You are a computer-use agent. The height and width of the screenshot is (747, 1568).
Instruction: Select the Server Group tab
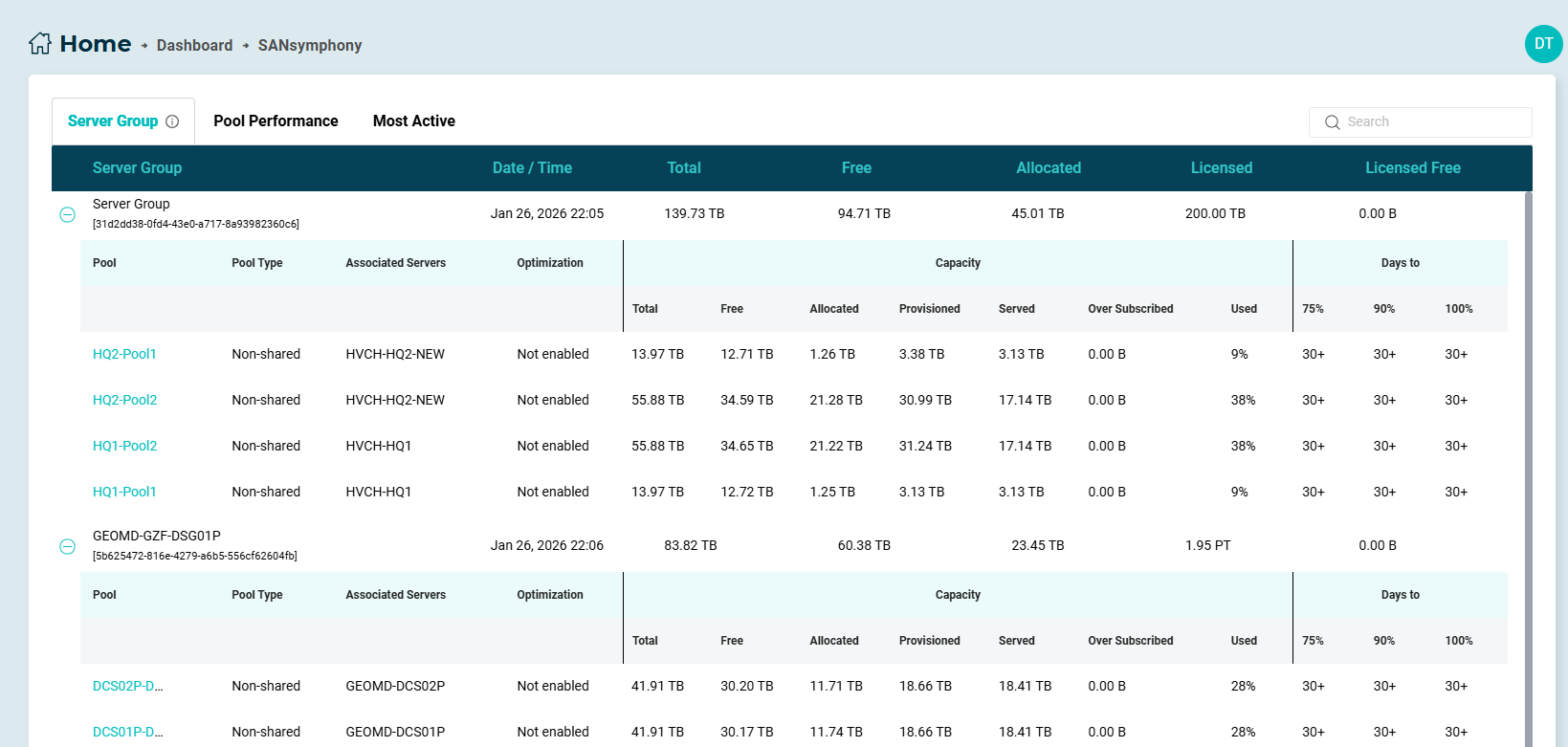[113, 121]
